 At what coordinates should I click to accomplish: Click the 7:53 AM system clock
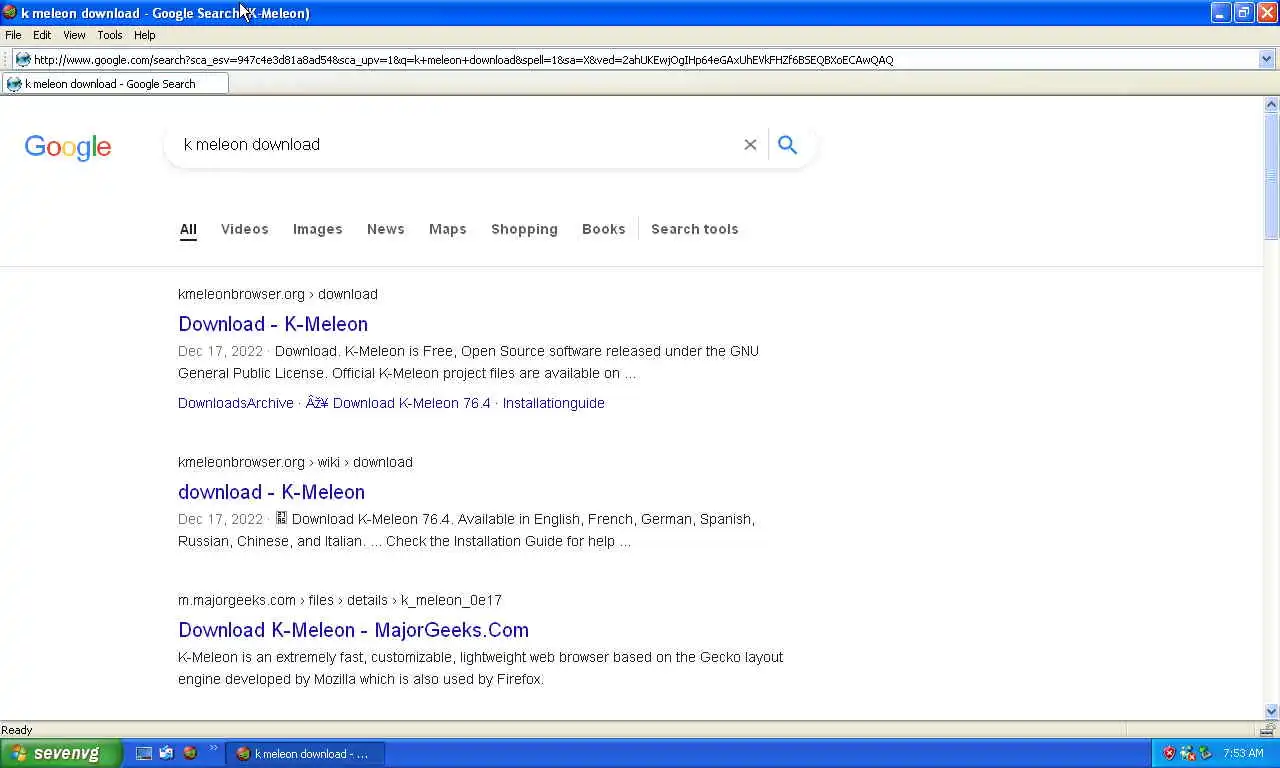tap(1243, 753)
